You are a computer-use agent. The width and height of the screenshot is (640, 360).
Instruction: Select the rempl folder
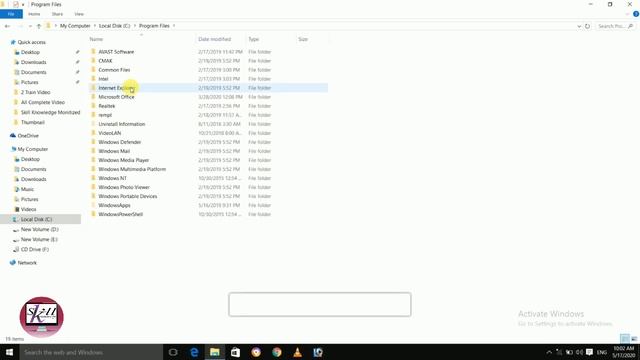(x=105, y=115)
